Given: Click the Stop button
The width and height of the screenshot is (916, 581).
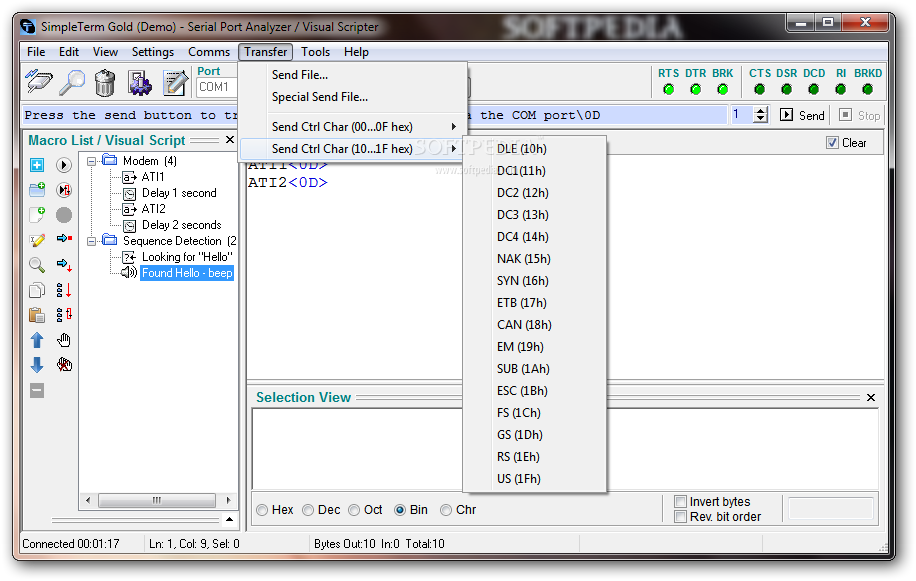Looking at the screenshot, I should (859, 115).
